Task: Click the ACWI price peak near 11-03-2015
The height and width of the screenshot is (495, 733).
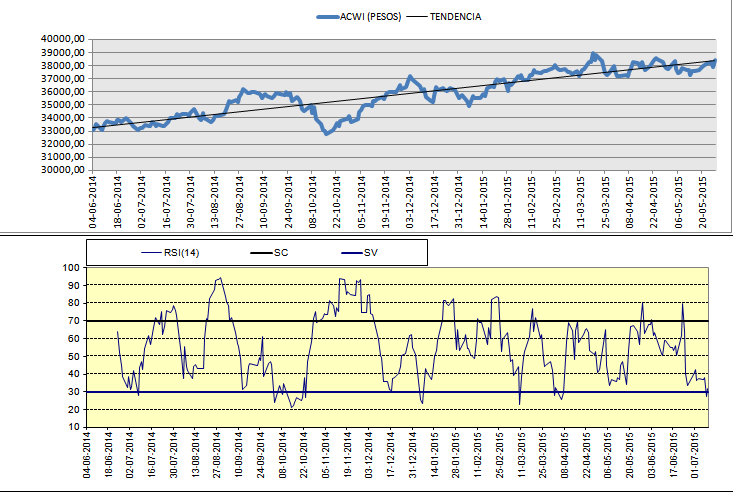Action: (593, 53)
